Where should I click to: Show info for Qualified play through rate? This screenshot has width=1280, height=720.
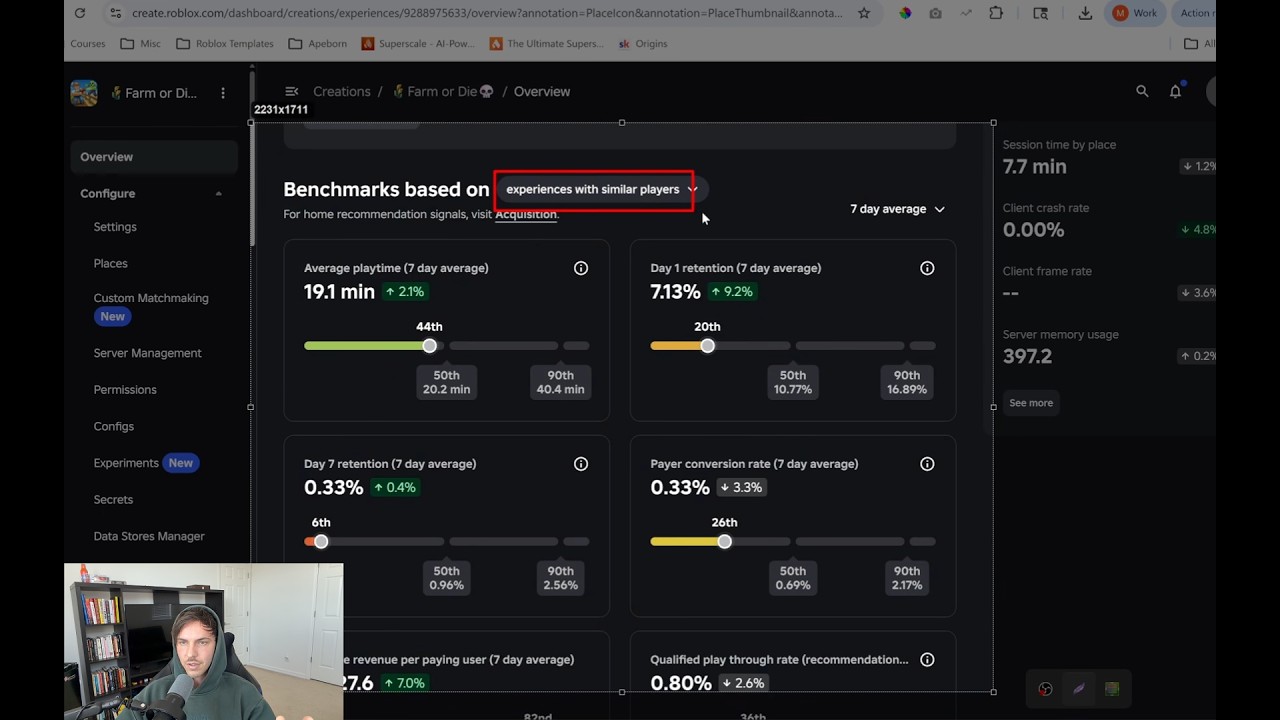(927, 660)
